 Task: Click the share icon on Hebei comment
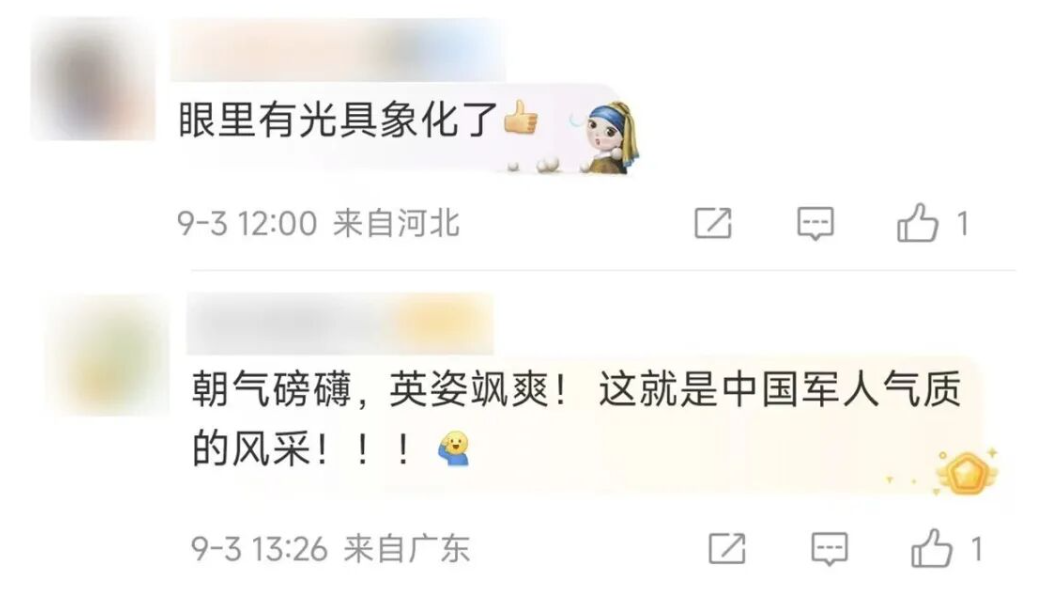(713, 223)
